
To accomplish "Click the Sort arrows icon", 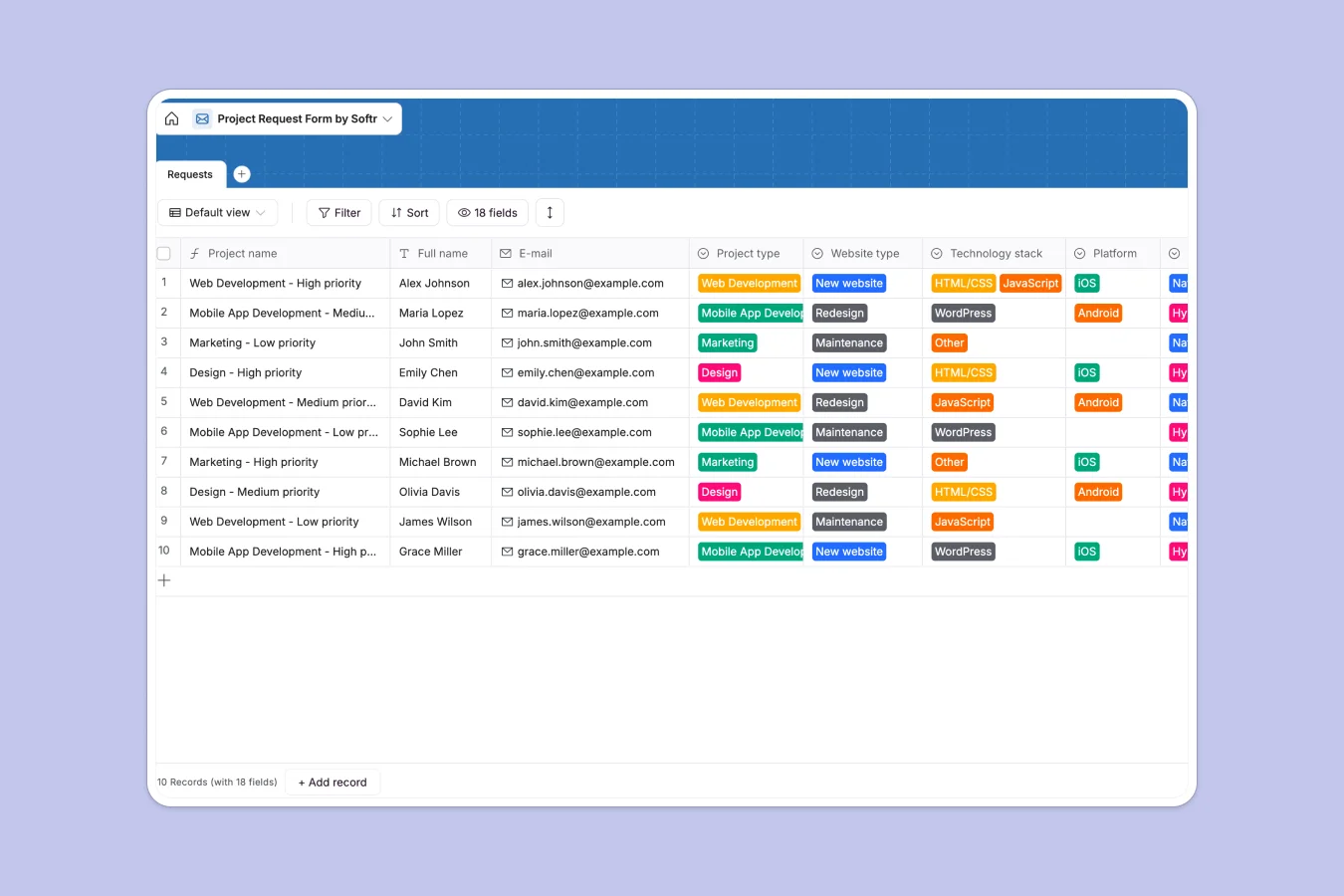I will pyautogui.click(x=393, y=212).
